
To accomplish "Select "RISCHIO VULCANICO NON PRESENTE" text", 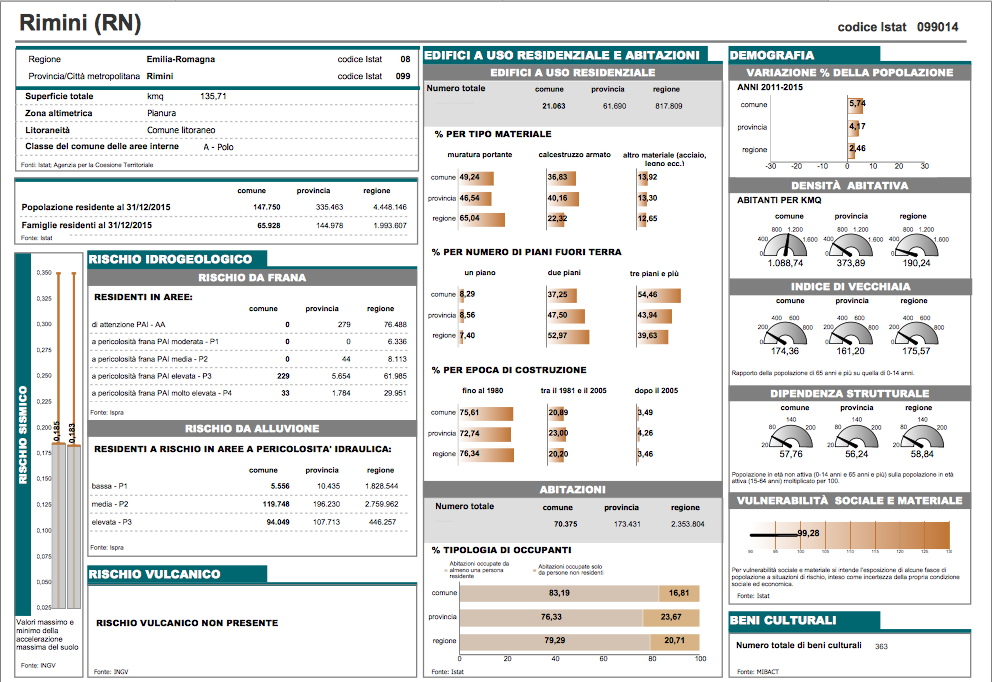I will [x=187, y=623].
